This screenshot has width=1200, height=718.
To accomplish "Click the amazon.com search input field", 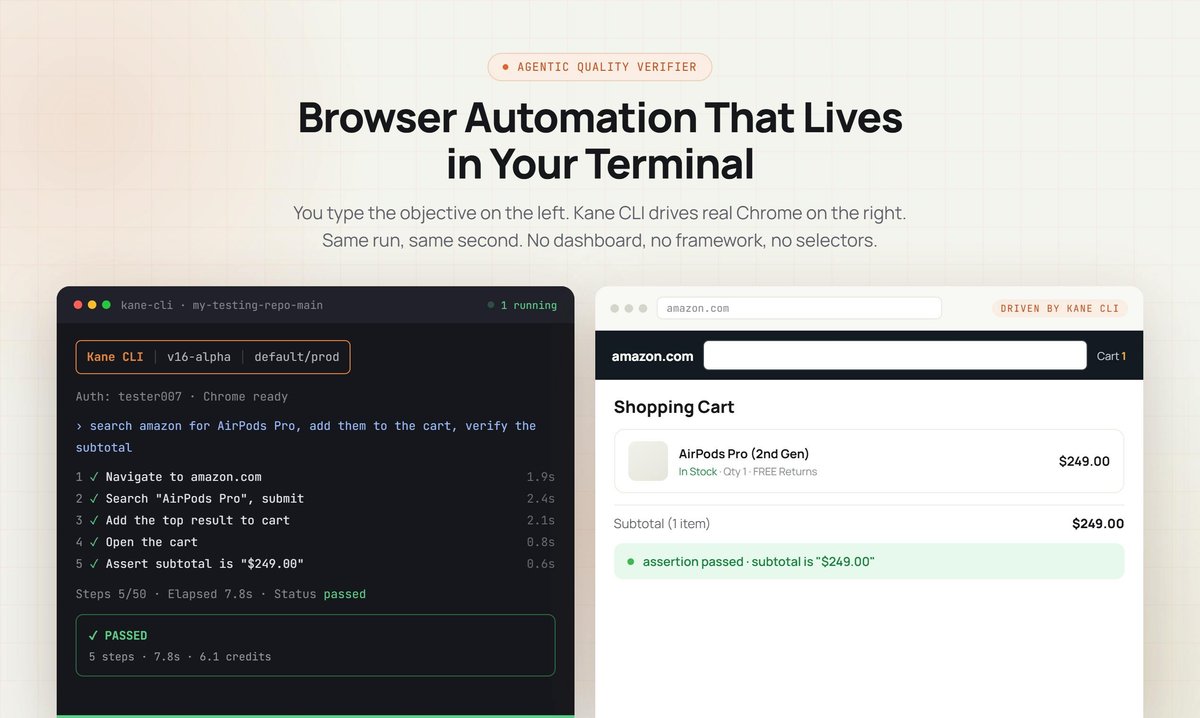I will click(895, 356).
